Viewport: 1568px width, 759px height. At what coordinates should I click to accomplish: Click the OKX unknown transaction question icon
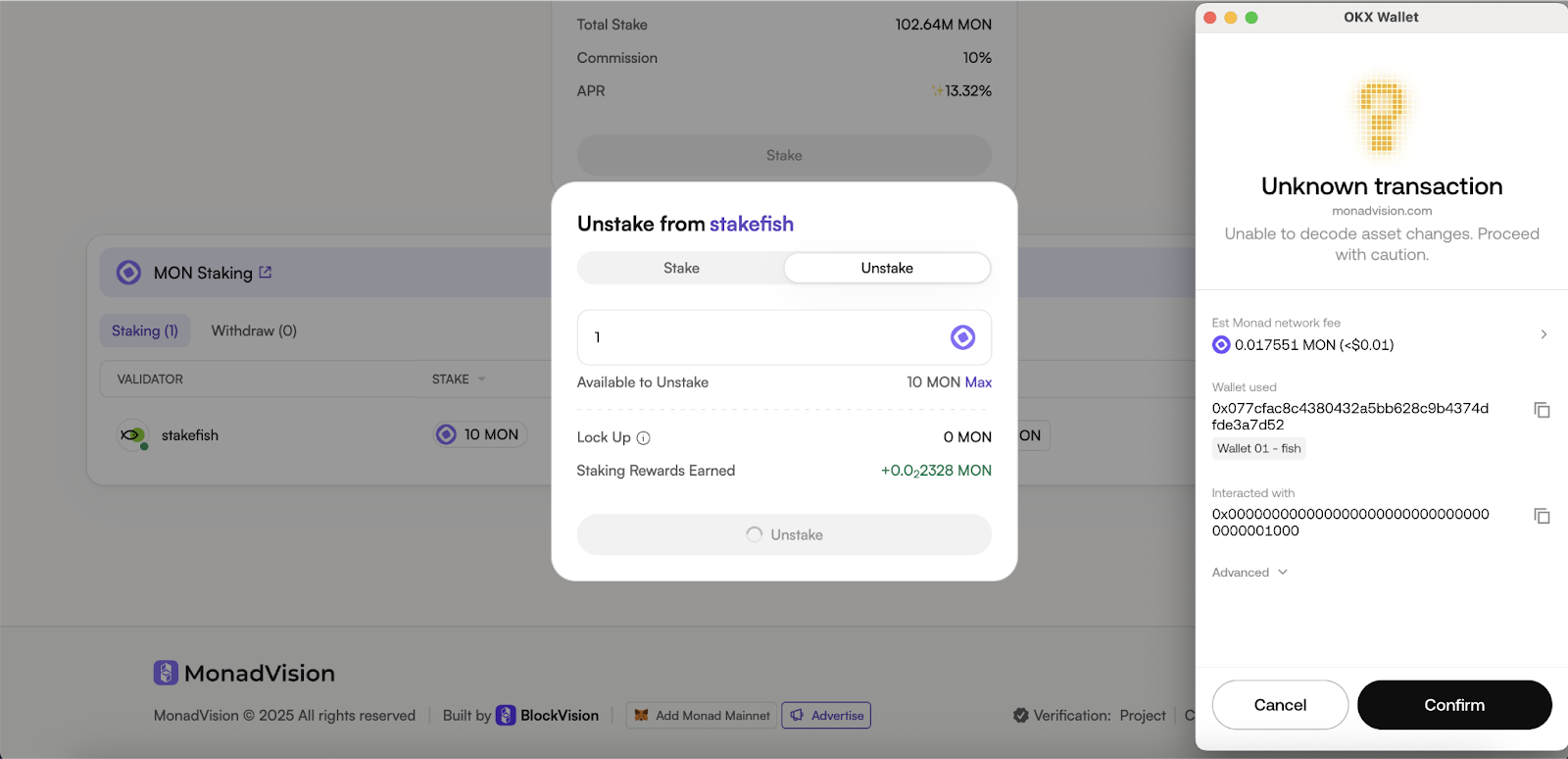[x=1381, y=117]
